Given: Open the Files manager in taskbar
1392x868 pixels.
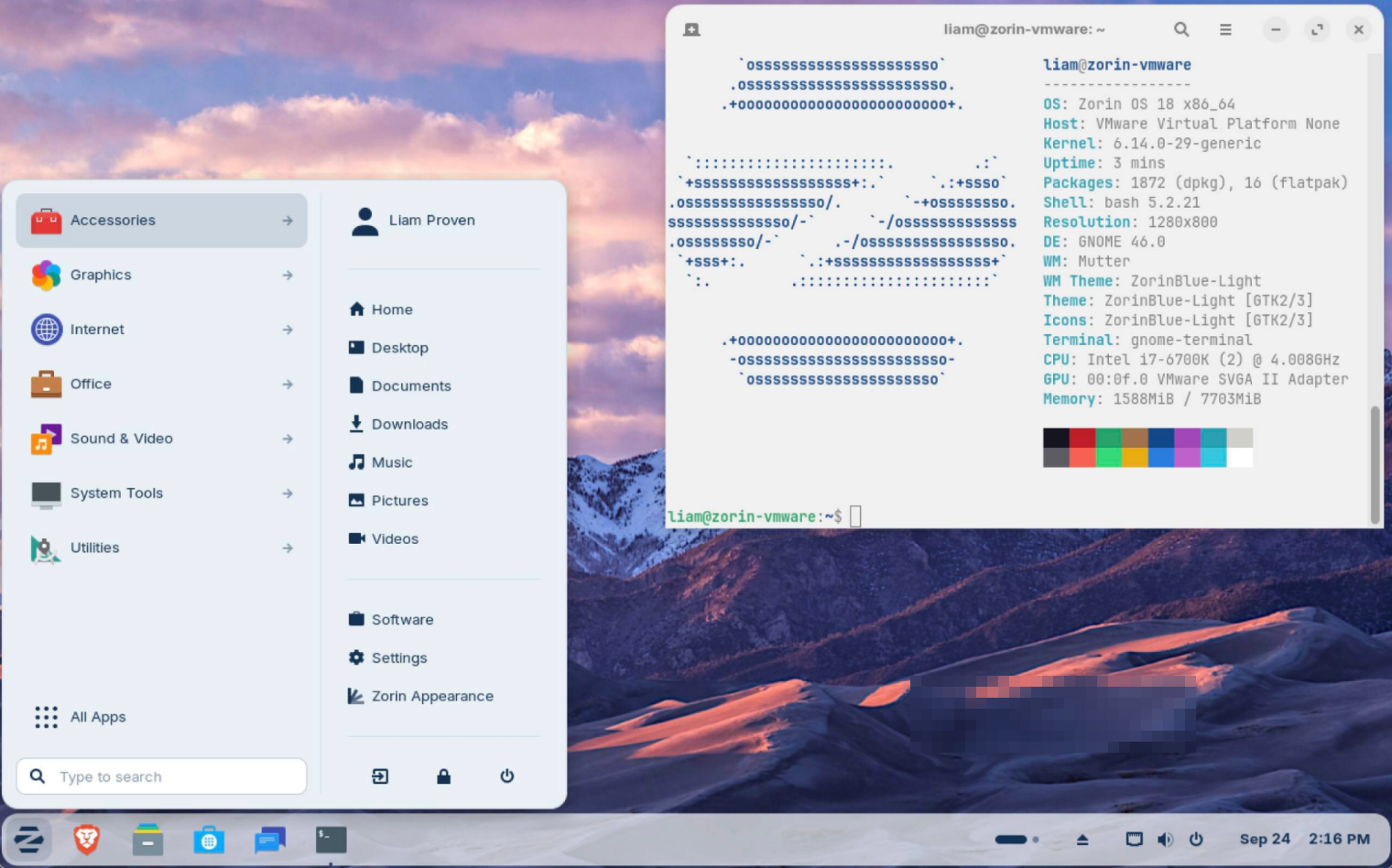Looking at the screenshot, I should (147, 839).
